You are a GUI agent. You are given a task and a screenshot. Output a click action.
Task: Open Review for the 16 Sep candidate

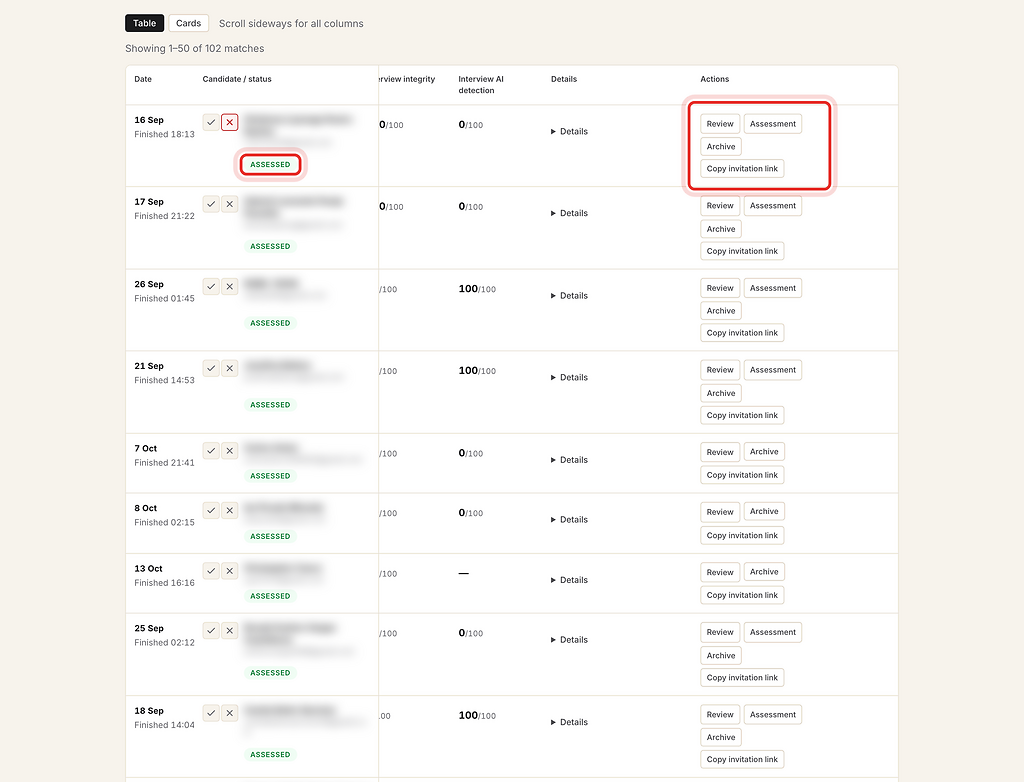(x=720, y=123)
